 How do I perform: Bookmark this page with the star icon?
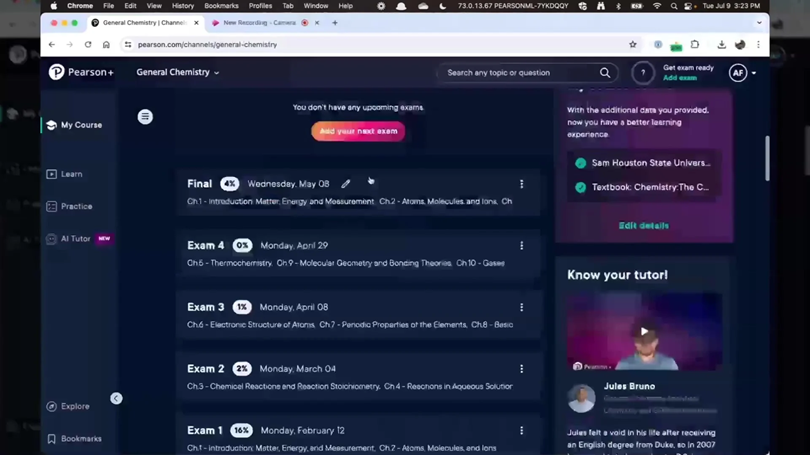(632, 45)
